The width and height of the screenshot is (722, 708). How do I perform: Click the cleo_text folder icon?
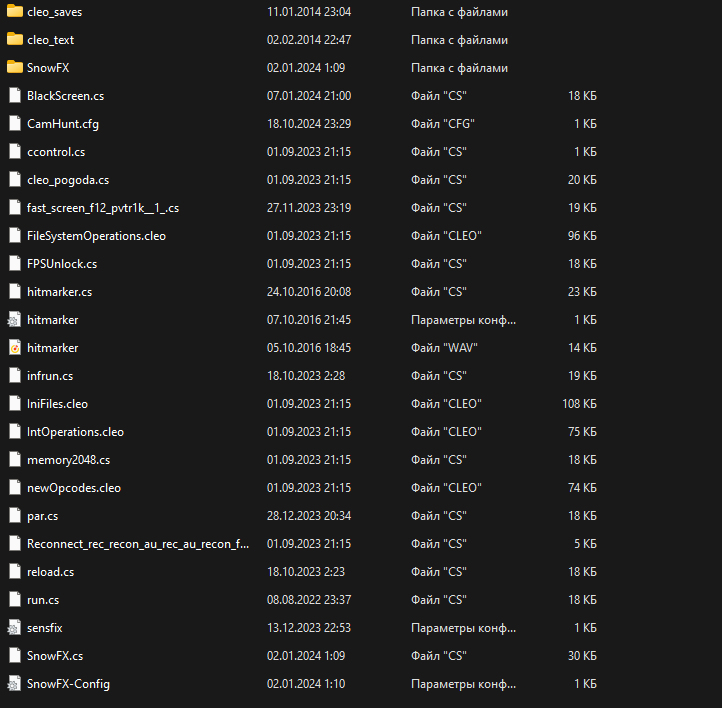point(14,40)
